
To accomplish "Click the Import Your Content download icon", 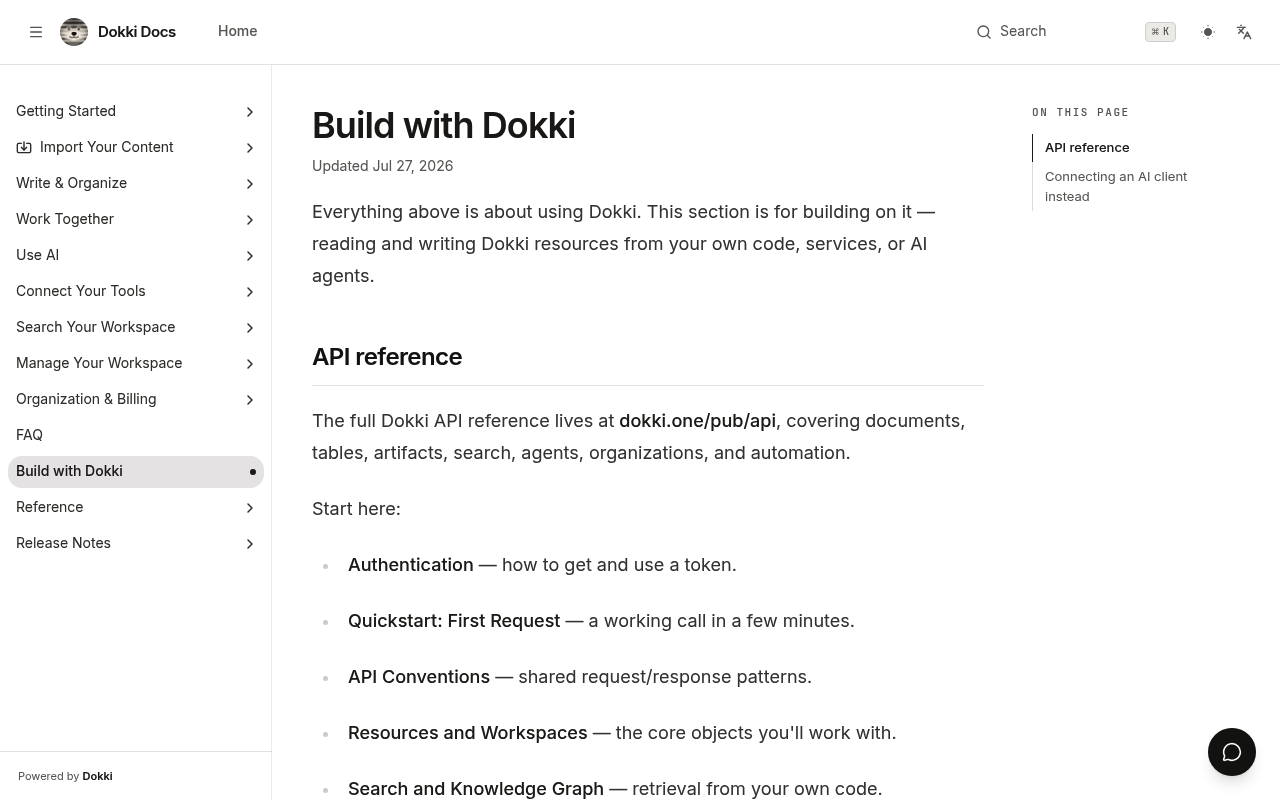I will pyautogui.click(x=24, y=147).
